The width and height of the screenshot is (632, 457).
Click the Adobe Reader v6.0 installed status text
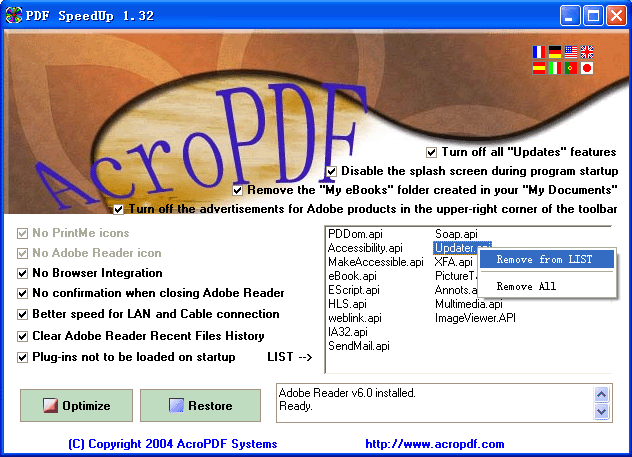click(x=347, y=393)
